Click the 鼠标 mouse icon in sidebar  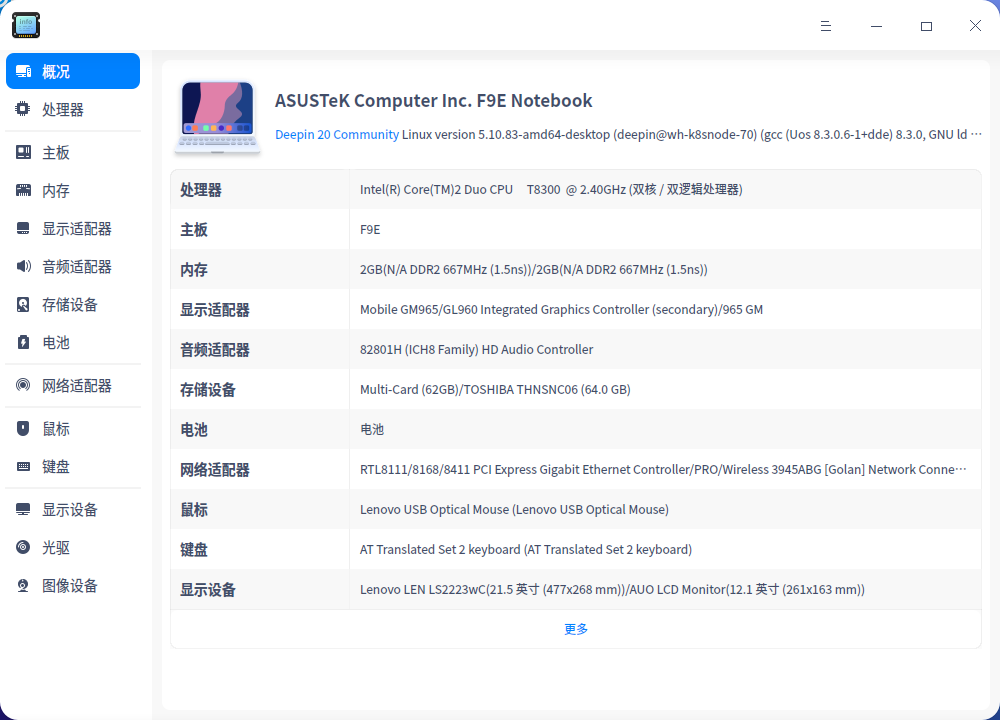point(22,428)
